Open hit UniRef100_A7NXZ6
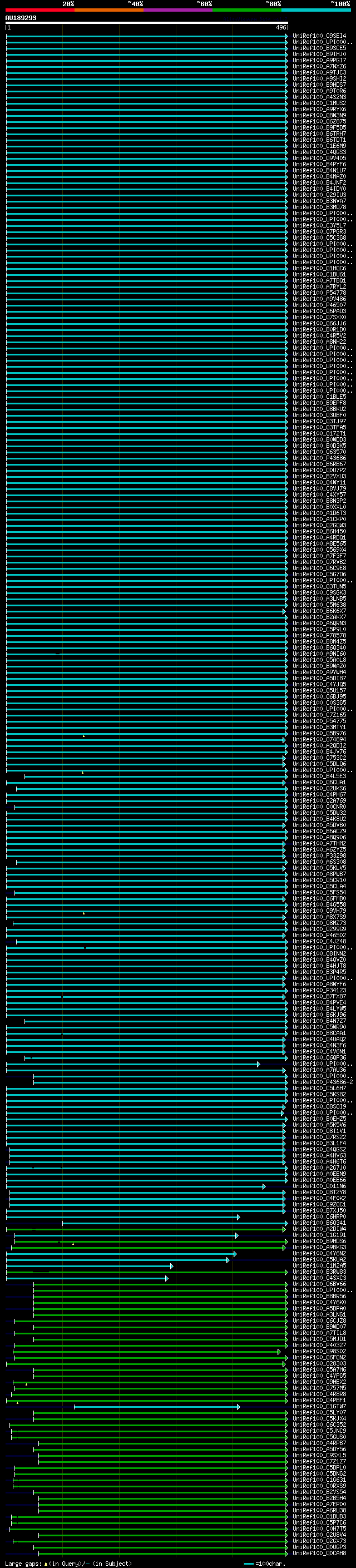 pos(319,66)
